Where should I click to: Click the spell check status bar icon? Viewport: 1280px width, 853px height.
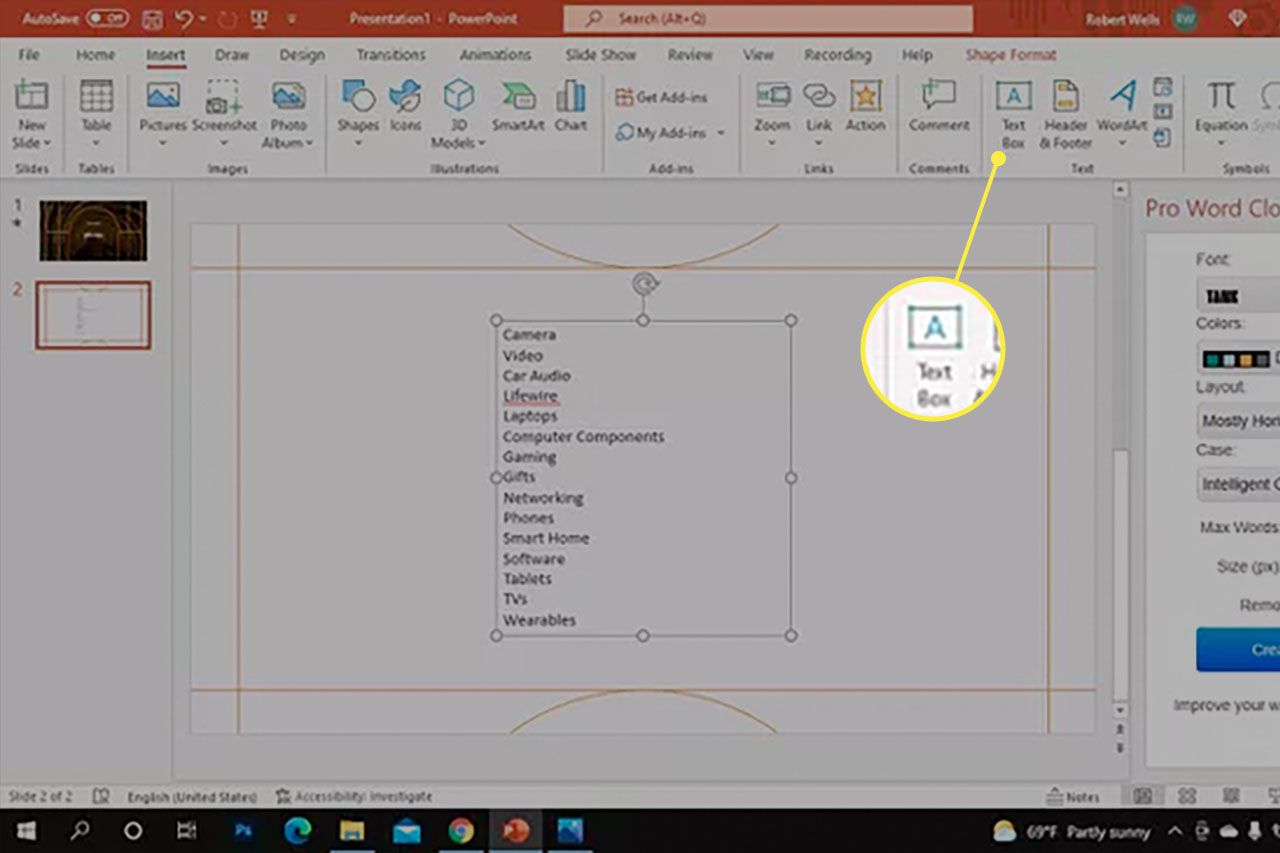100,797
